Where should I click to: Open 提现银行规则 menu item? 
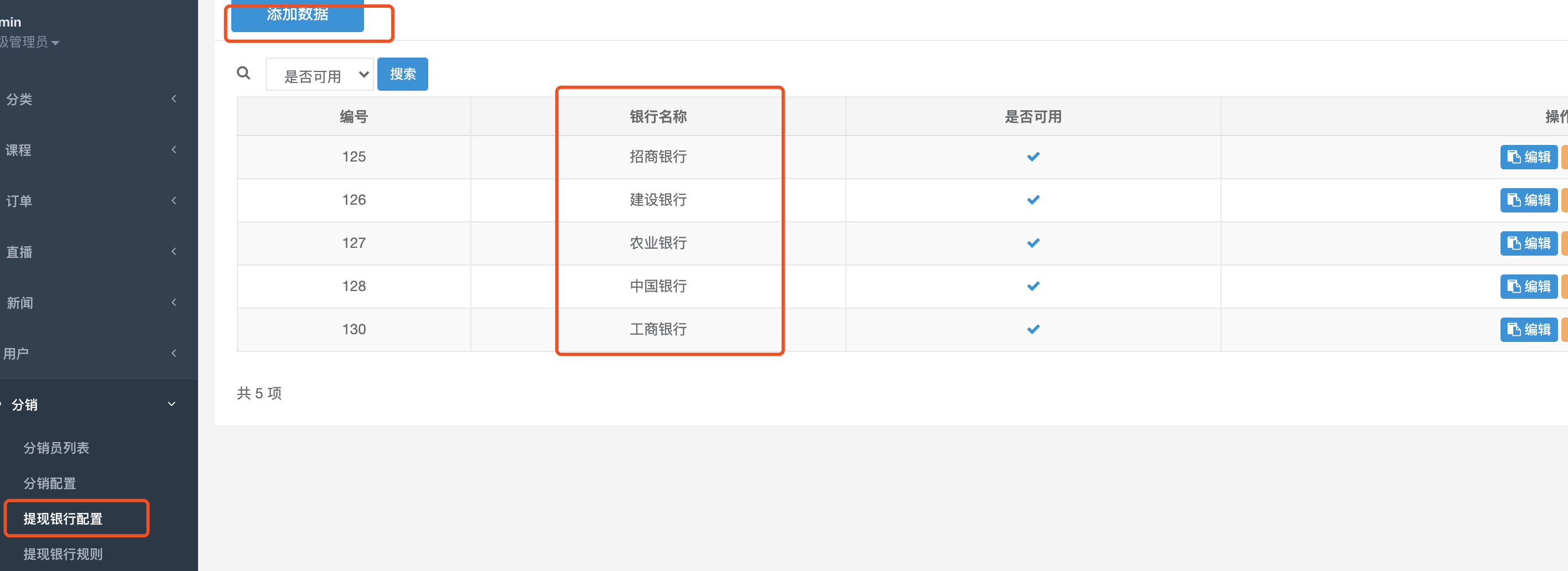point(63,554)
